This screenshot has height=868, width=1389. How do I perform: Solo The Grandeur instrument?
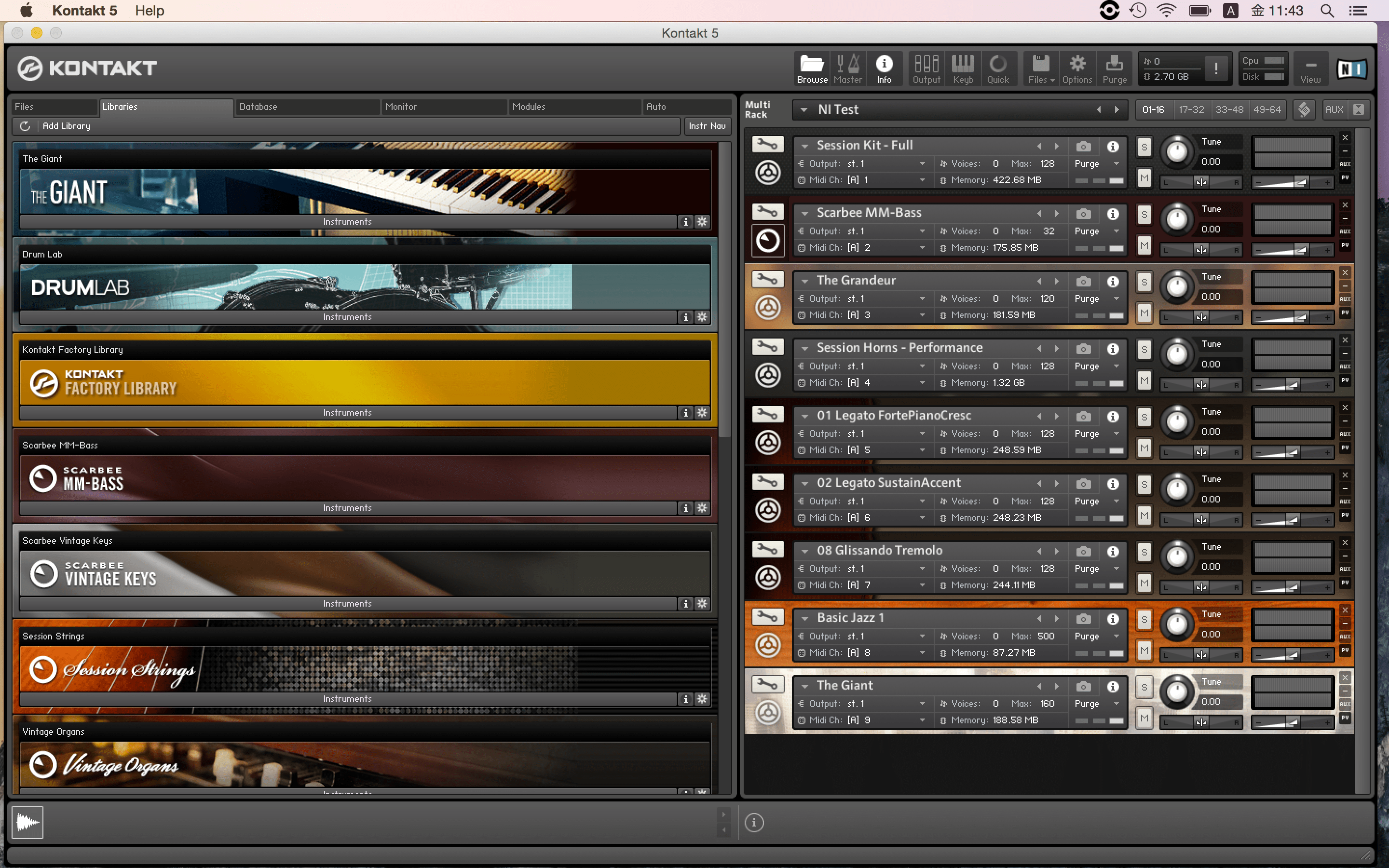click(x=1144, y=282)
